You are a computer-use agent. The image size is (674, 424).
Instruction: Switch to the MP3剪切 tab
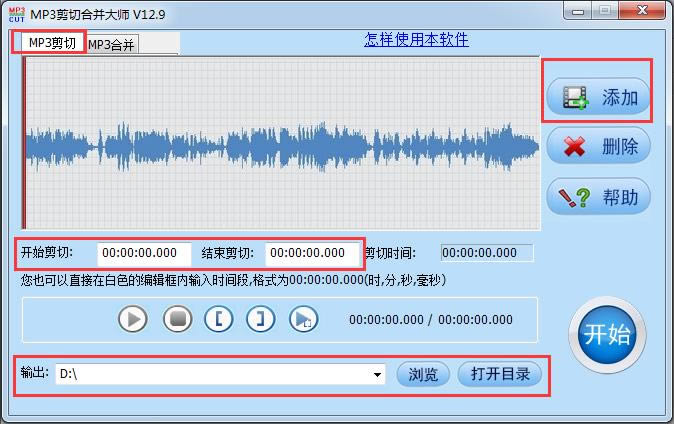(x=50, y=42)
